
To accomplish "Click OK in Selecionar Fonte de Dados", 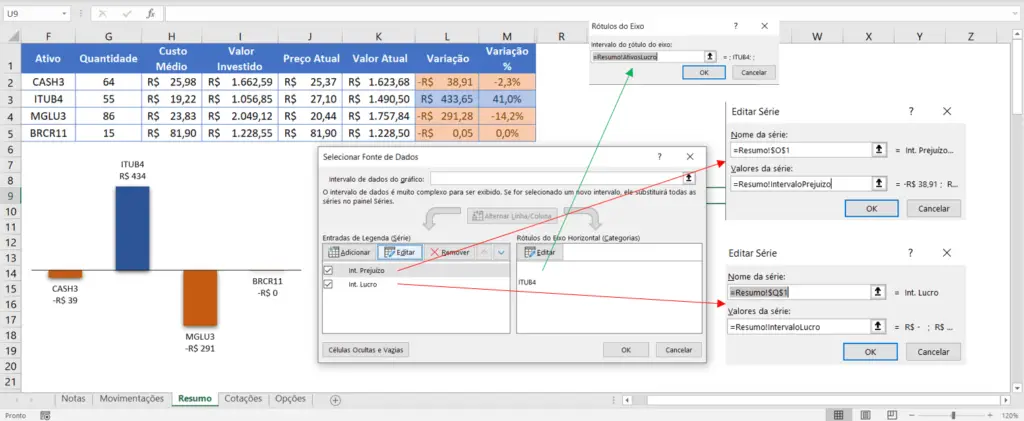I will [x=626, y=350].
